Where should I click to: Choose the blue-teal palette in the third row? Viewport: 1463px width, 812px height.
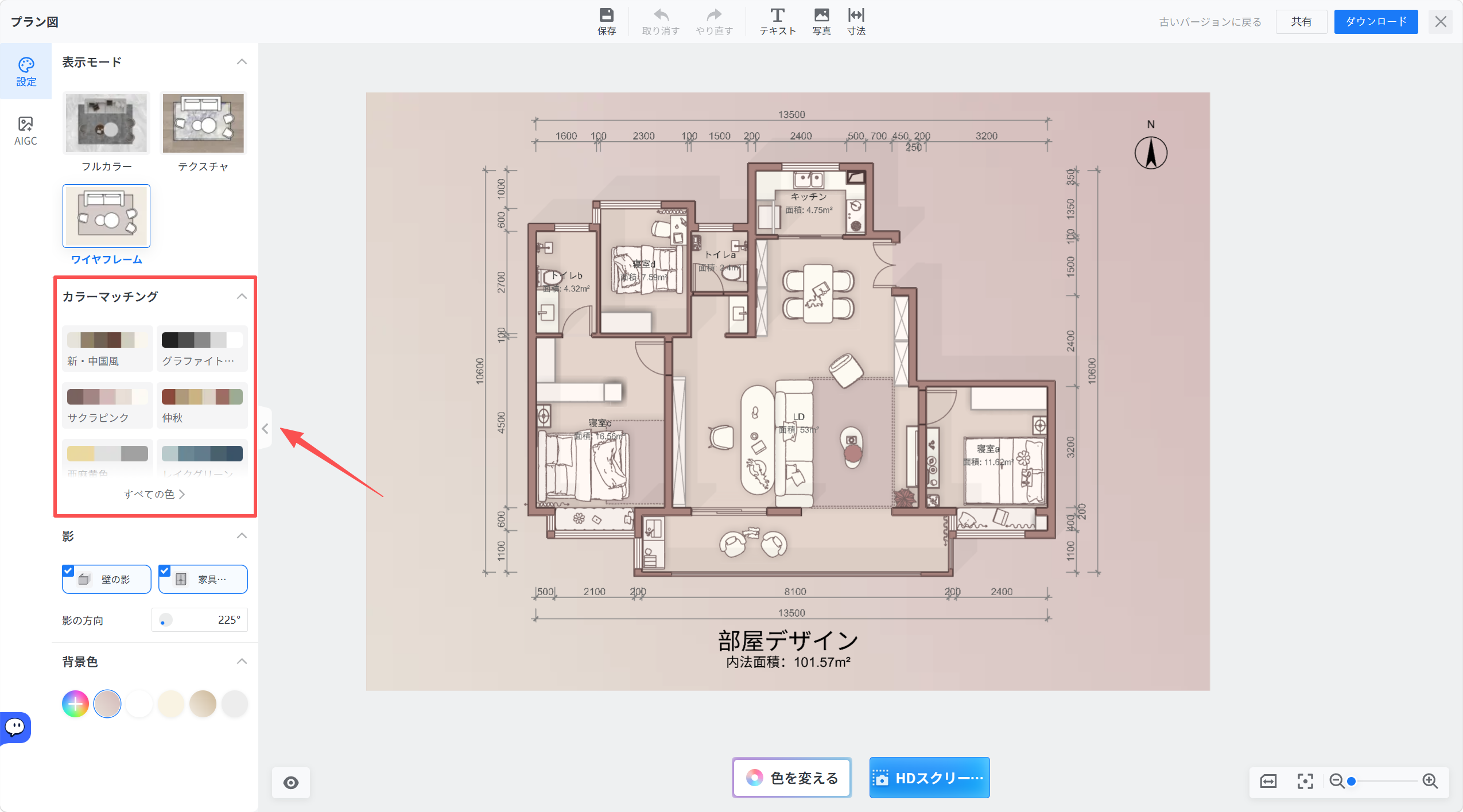pos(202,459)
